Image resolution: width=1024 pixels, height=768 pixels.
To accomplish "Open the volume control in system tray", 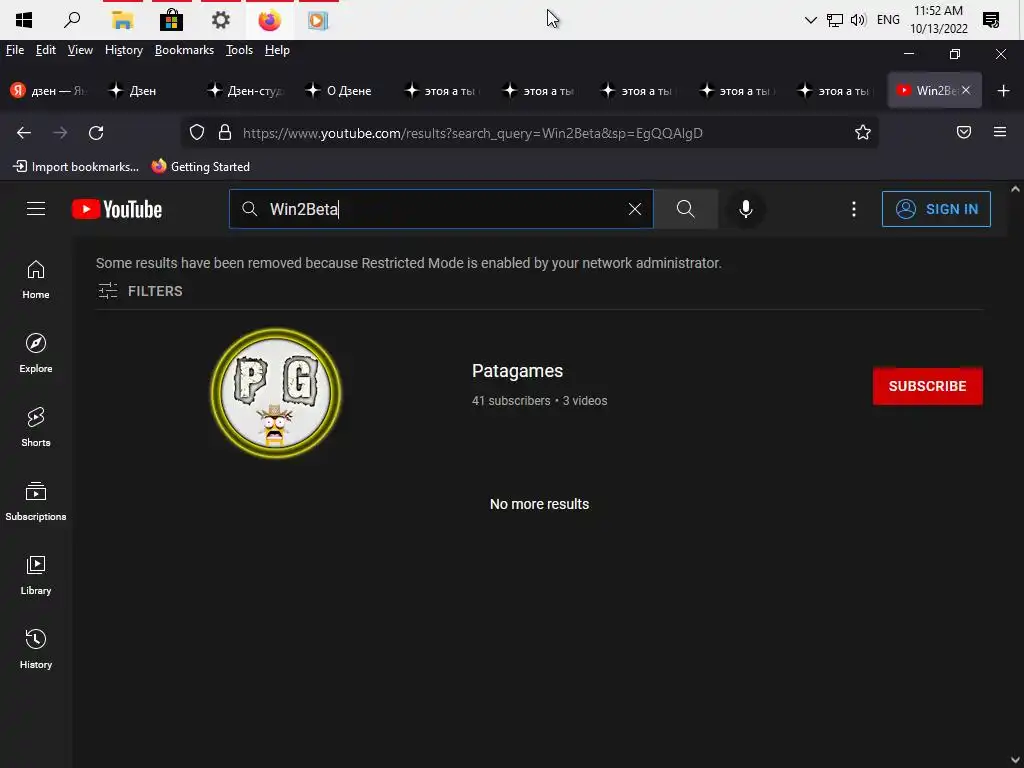I will [857, 20].
